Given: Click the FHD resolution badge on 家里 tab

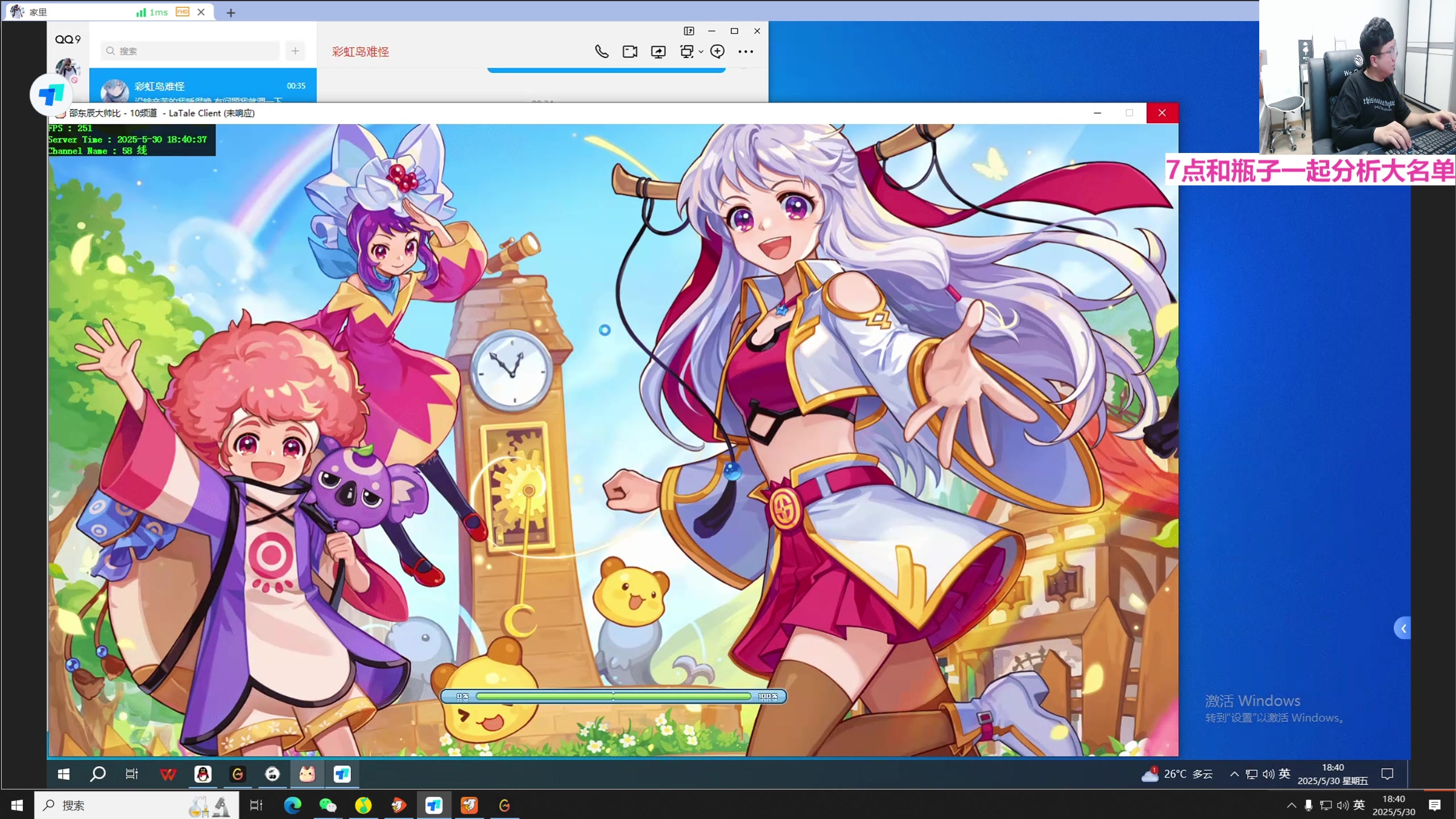Looking at the screenshot, I should 183,12.
